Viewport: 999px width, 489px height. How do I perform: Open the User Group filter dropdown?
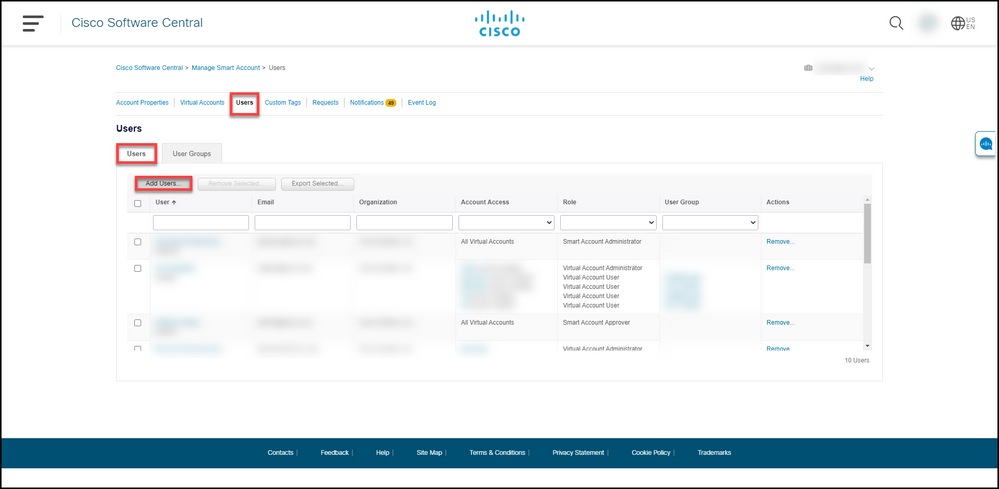pyautogui.click(x=710, y=223)
